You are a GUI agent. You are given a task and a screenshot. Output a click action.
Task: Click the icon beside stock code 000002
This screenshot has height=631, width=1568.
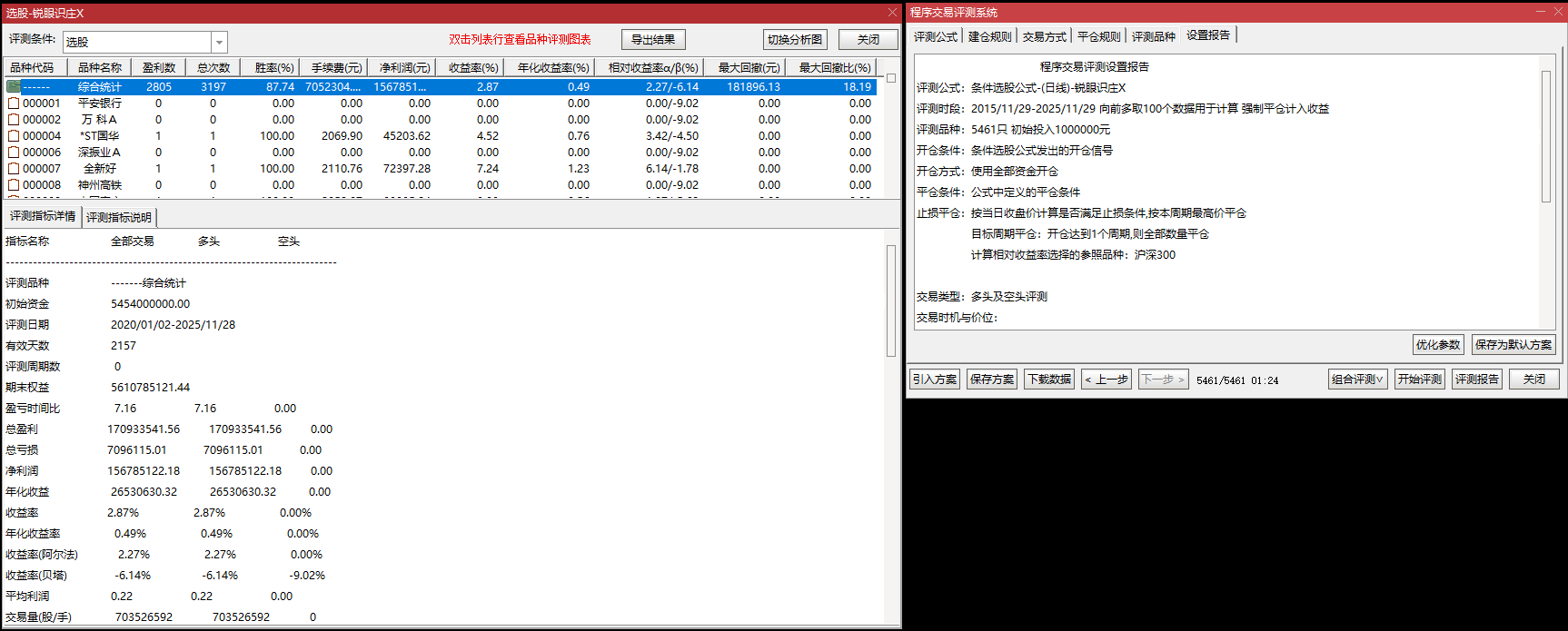click(14, 120)
